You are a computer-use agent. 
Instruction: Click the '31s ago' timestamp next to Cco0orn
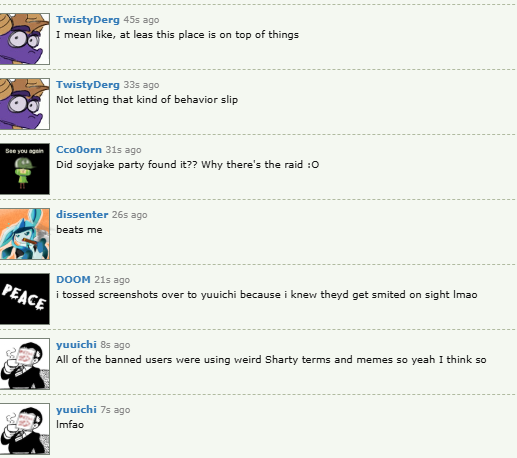[123, 150]
